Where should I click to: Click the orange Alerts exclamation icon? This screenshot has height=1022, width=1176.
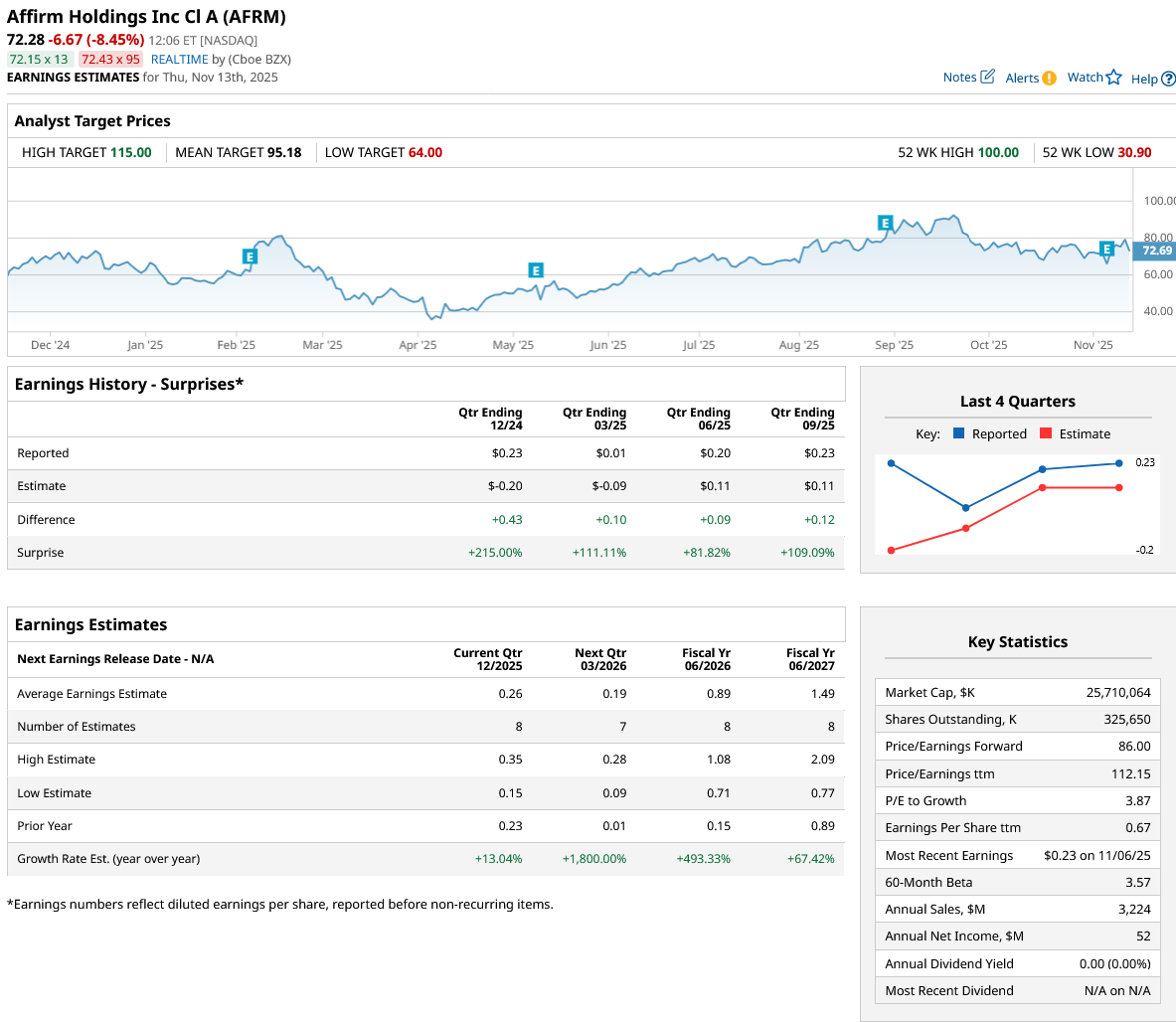click(1049, 78)
